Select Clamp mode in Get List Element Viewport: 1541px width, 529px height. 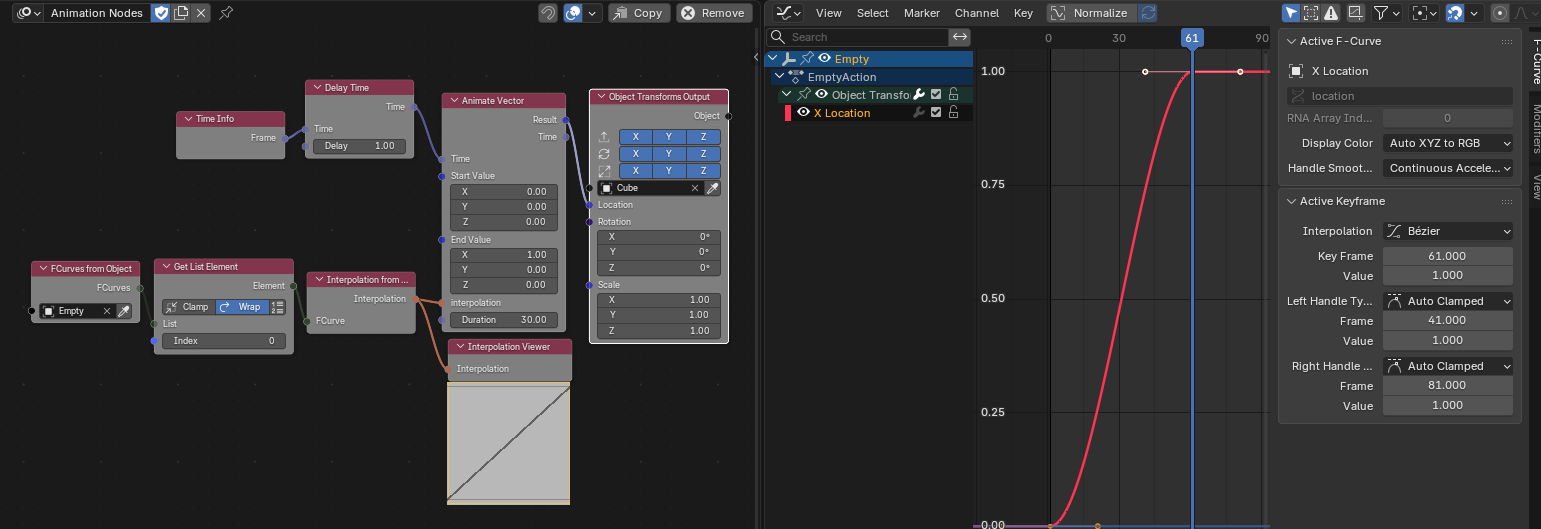tap(188, 307)
